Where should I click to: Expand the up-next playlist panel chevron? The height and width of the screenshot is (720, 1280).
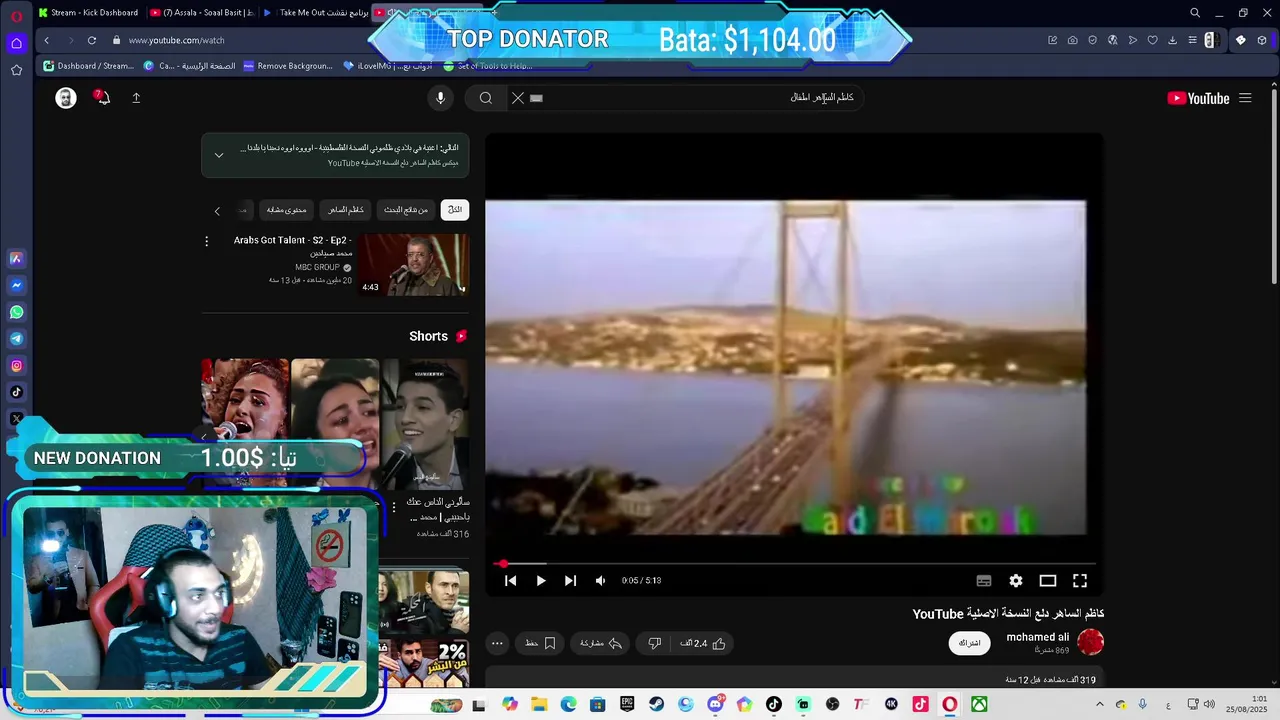(x=219, y=155)
